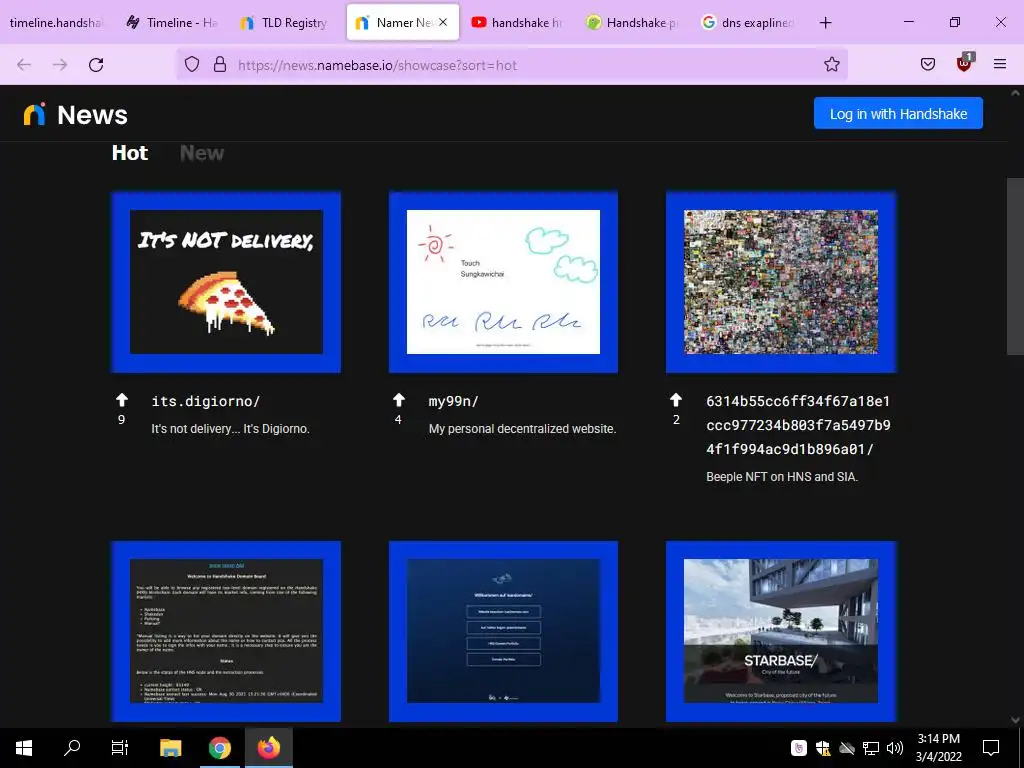This screenshot has width=1024, height=768.
Task: Open the tracking protection shield icon
Action: pos(191,65)
